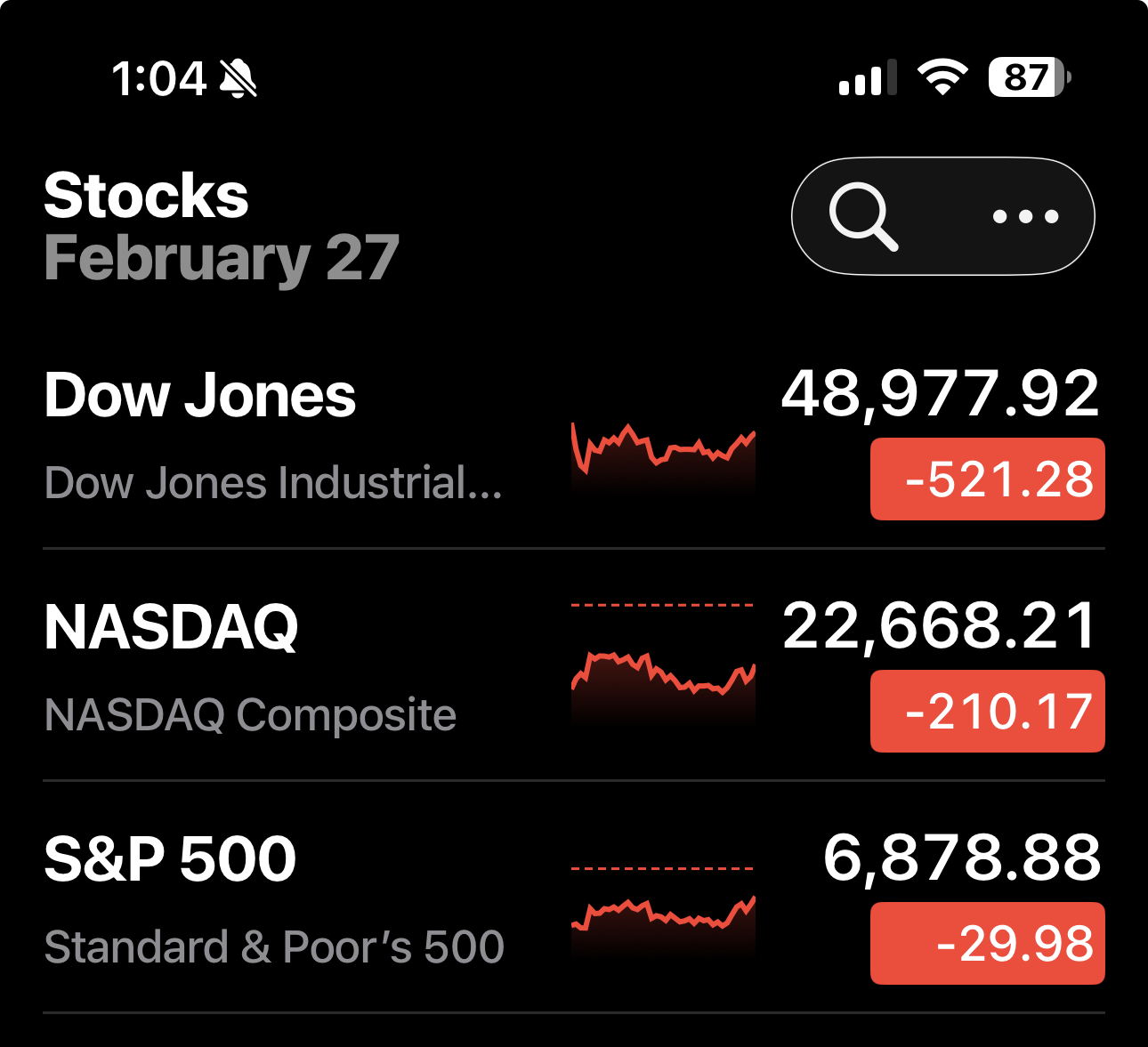Tap the cellular signal bars icon
The width and height of the screenshot is (1148, 1047).
coord(867,78)
